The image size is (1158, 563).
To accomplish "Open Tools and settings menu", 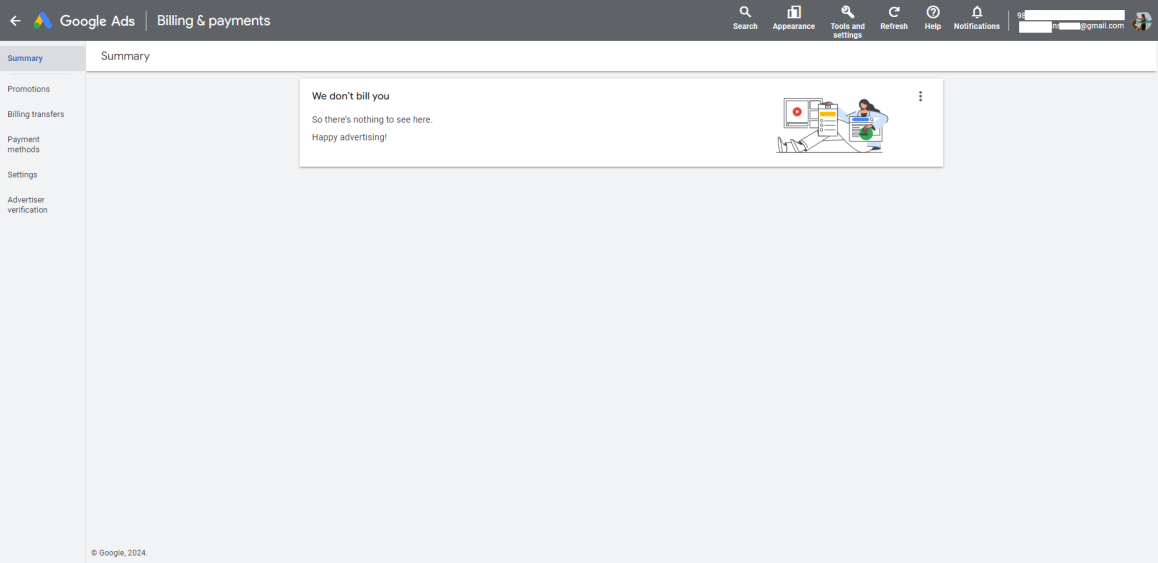I will [847, 21].
